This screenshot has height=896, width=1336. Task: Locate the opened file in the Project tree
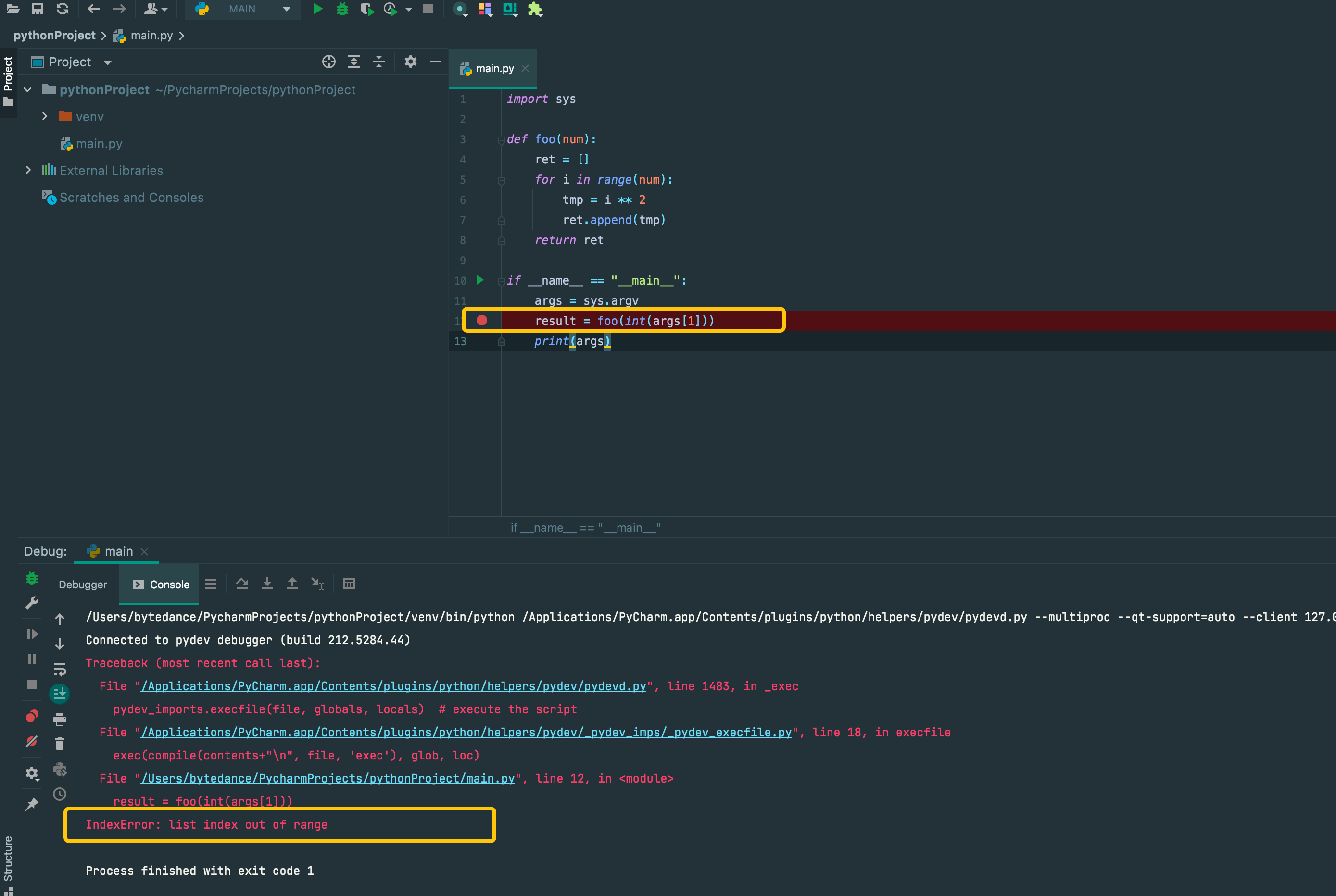(x=329, y=62)
